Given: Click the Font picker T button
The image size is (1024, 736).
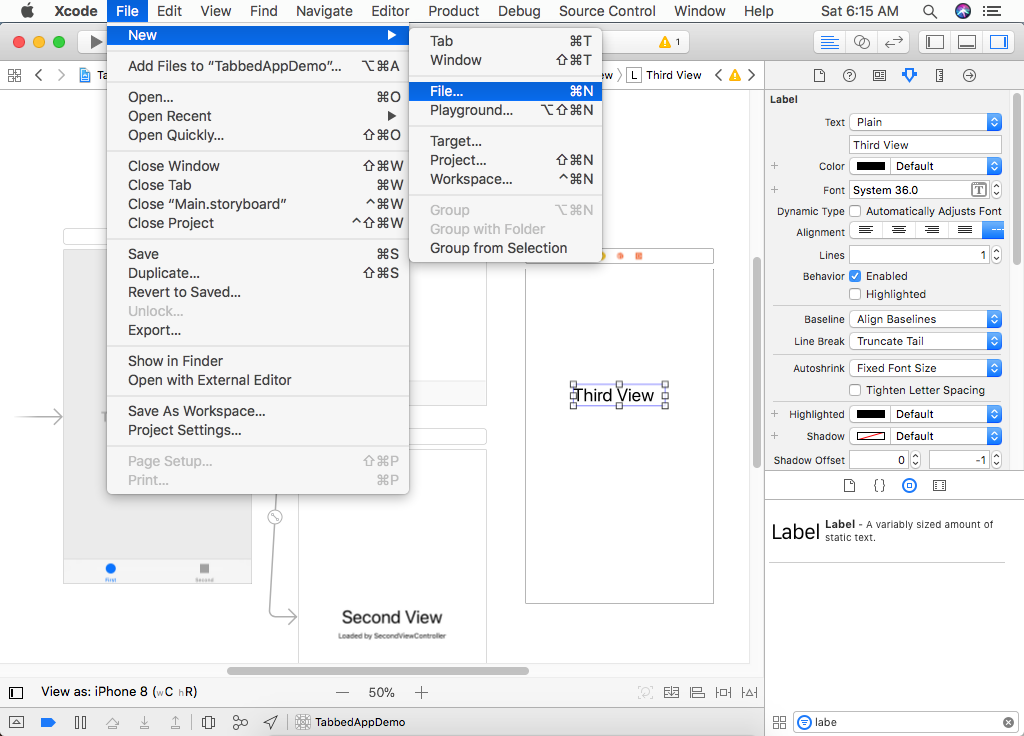Looking at the screenshot, I should pos(978,190).
